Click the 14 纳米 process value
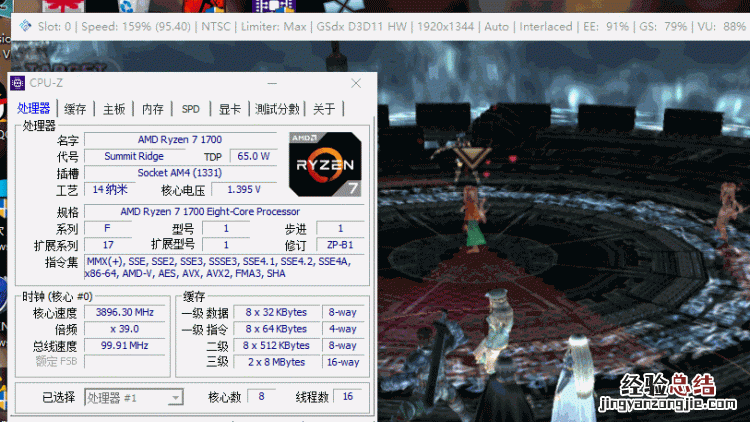The height and width of the screenshot is (422, 750). point(110,189)
